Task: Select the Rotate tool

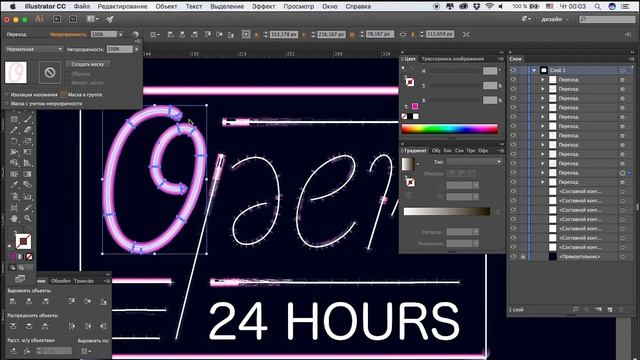Action: [14, 141]
